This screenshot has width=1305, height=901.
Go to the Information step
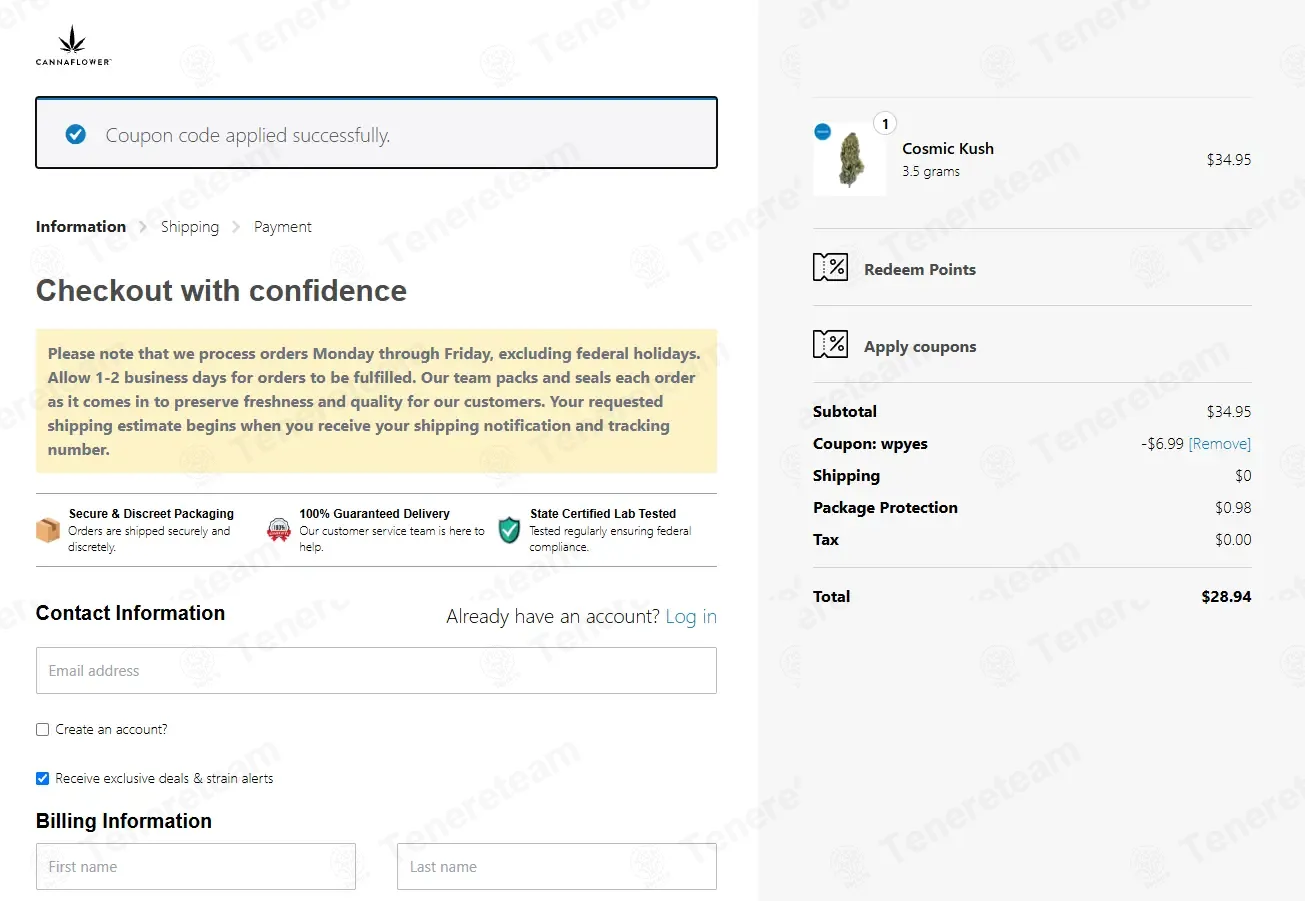pyautogui.click(x=81, y=226)
